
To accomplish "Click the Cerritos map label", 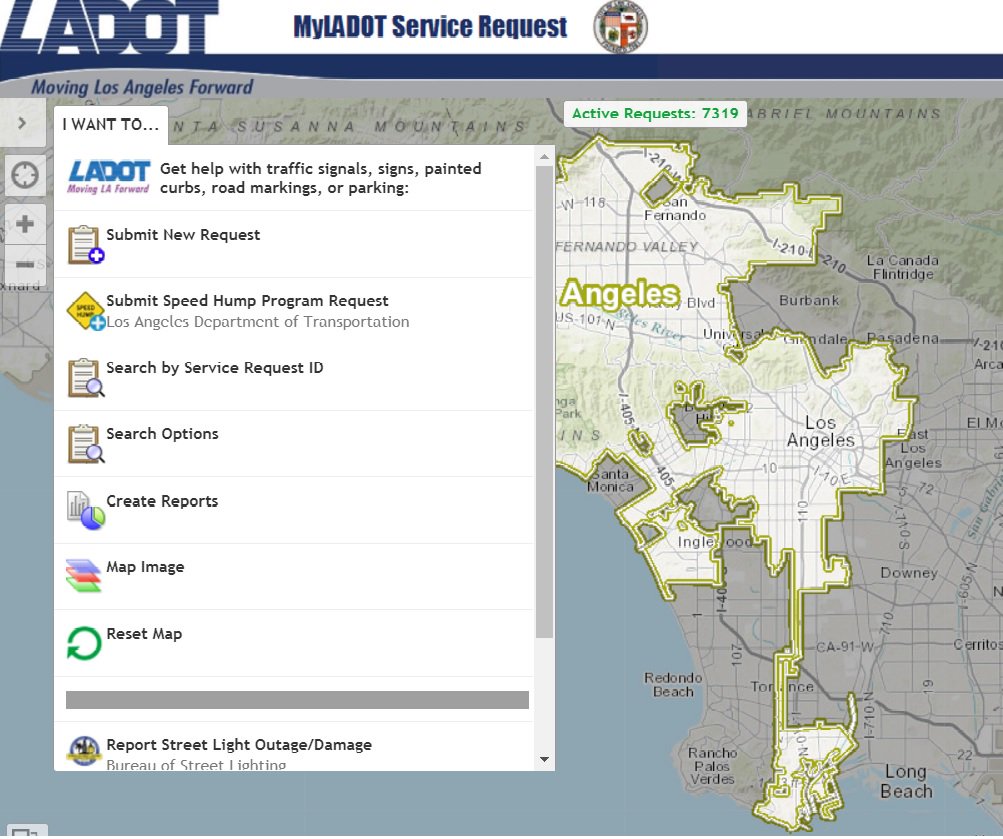I will [x=977, y=645].
